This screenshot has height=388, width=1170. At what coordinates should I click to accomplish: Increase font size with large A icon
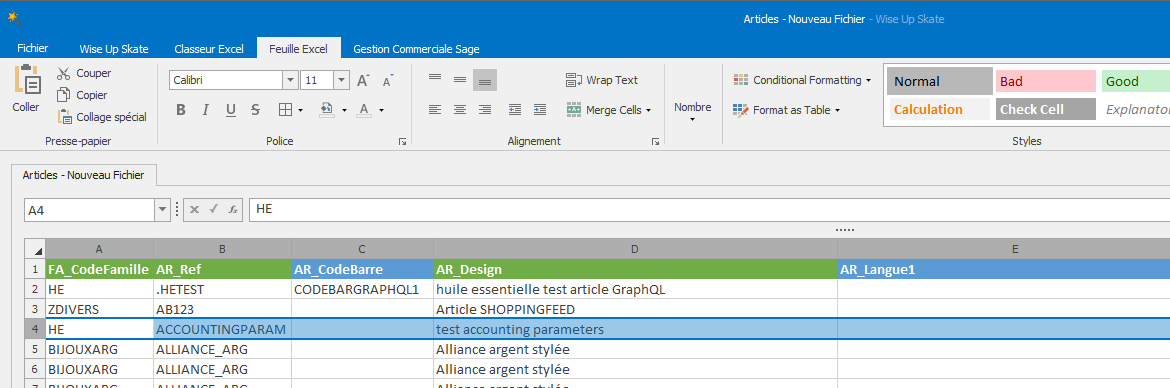363,81
